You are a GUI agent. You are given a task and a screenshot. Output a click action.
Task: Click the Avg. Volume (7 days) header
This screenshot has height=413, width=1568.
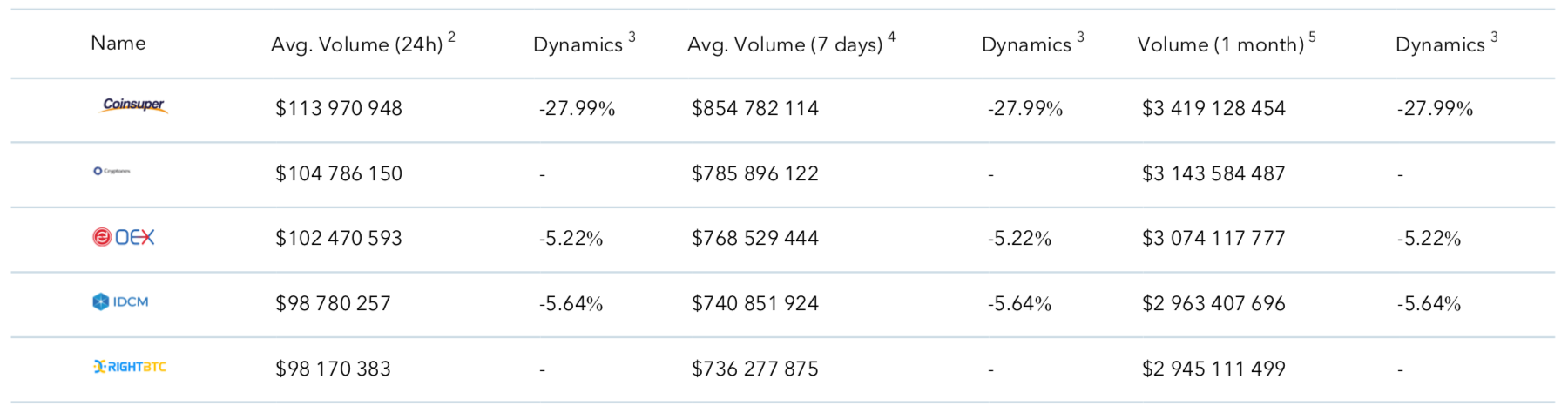[784, 44]
